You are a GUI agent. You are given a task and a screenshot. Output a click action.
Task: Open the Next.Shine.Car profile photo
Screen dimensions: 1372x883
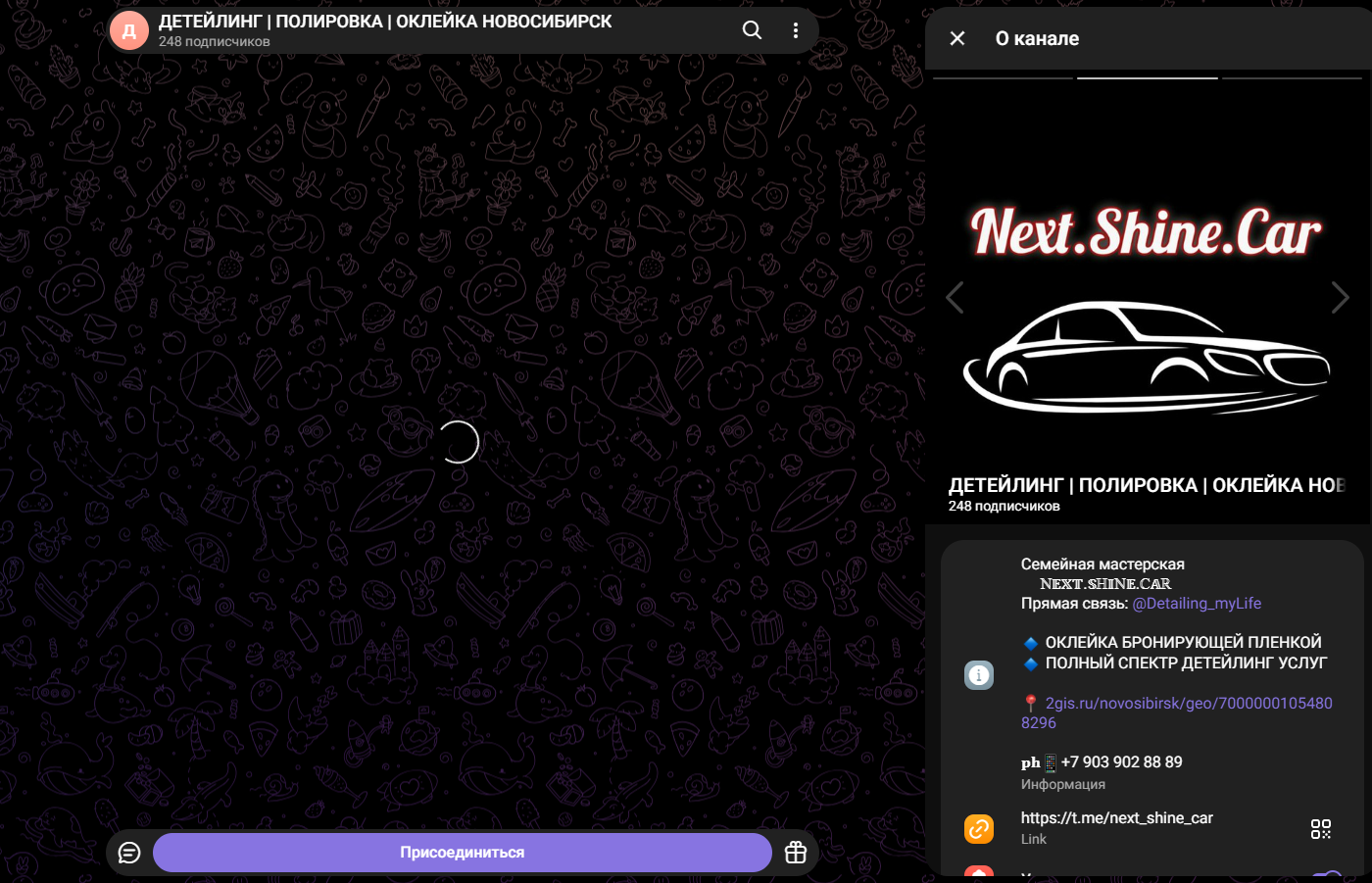[1148, 299]
